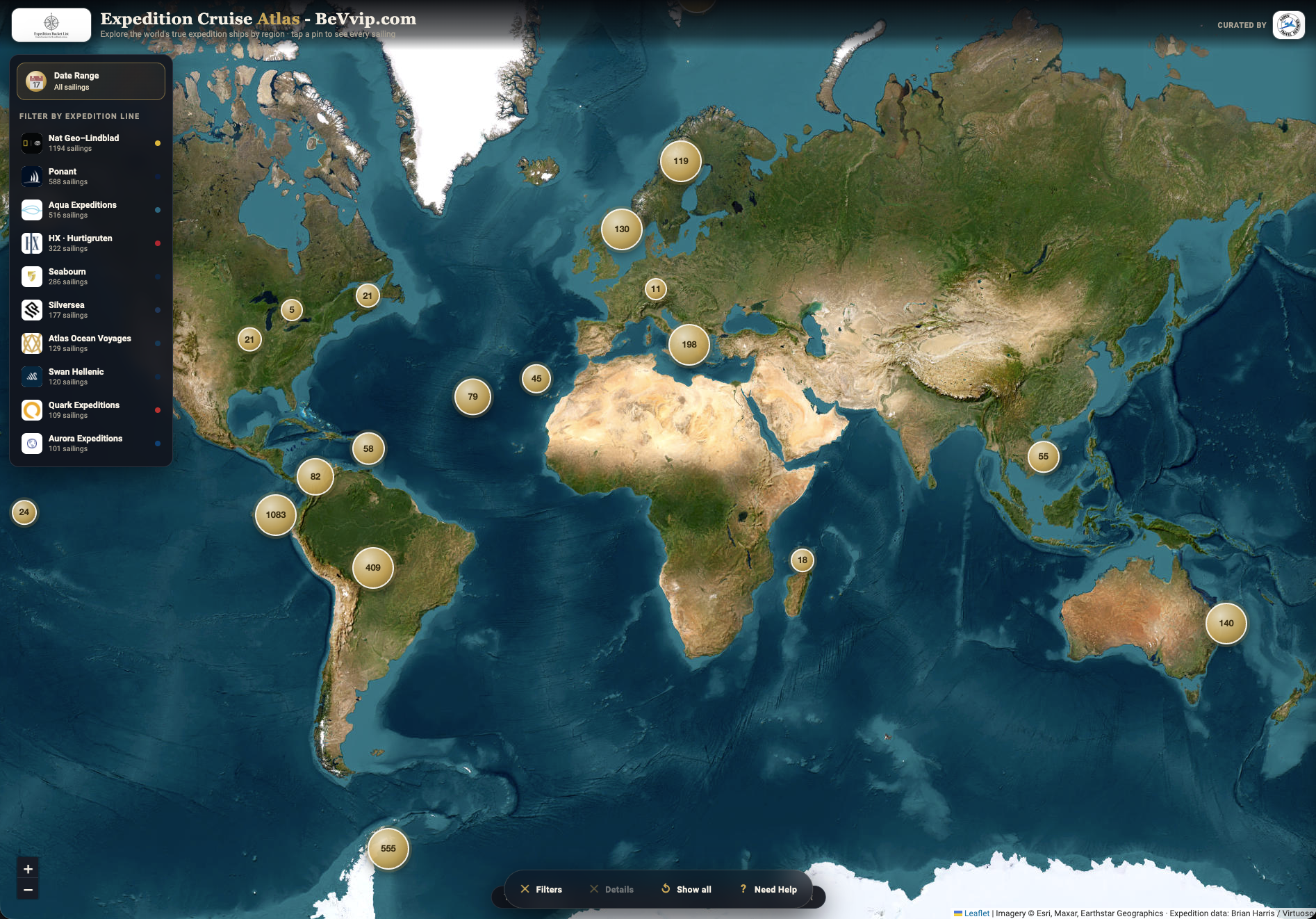Click the Ponant sailboat logo

32,177
